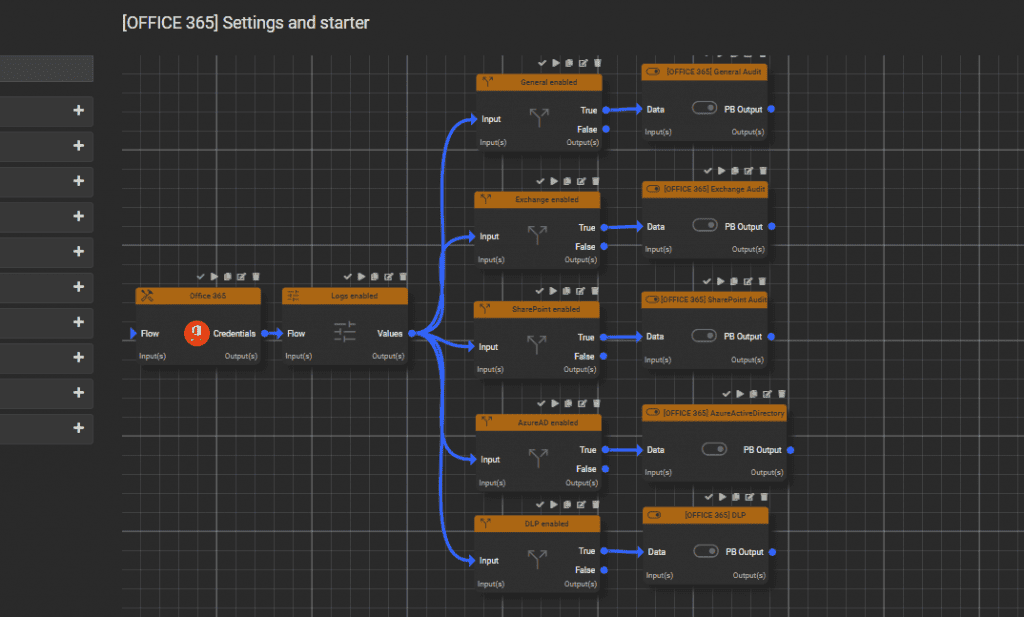Edit the AzureAD enabled node via pencil icon

pyautogui.click(x=582, y=404)
